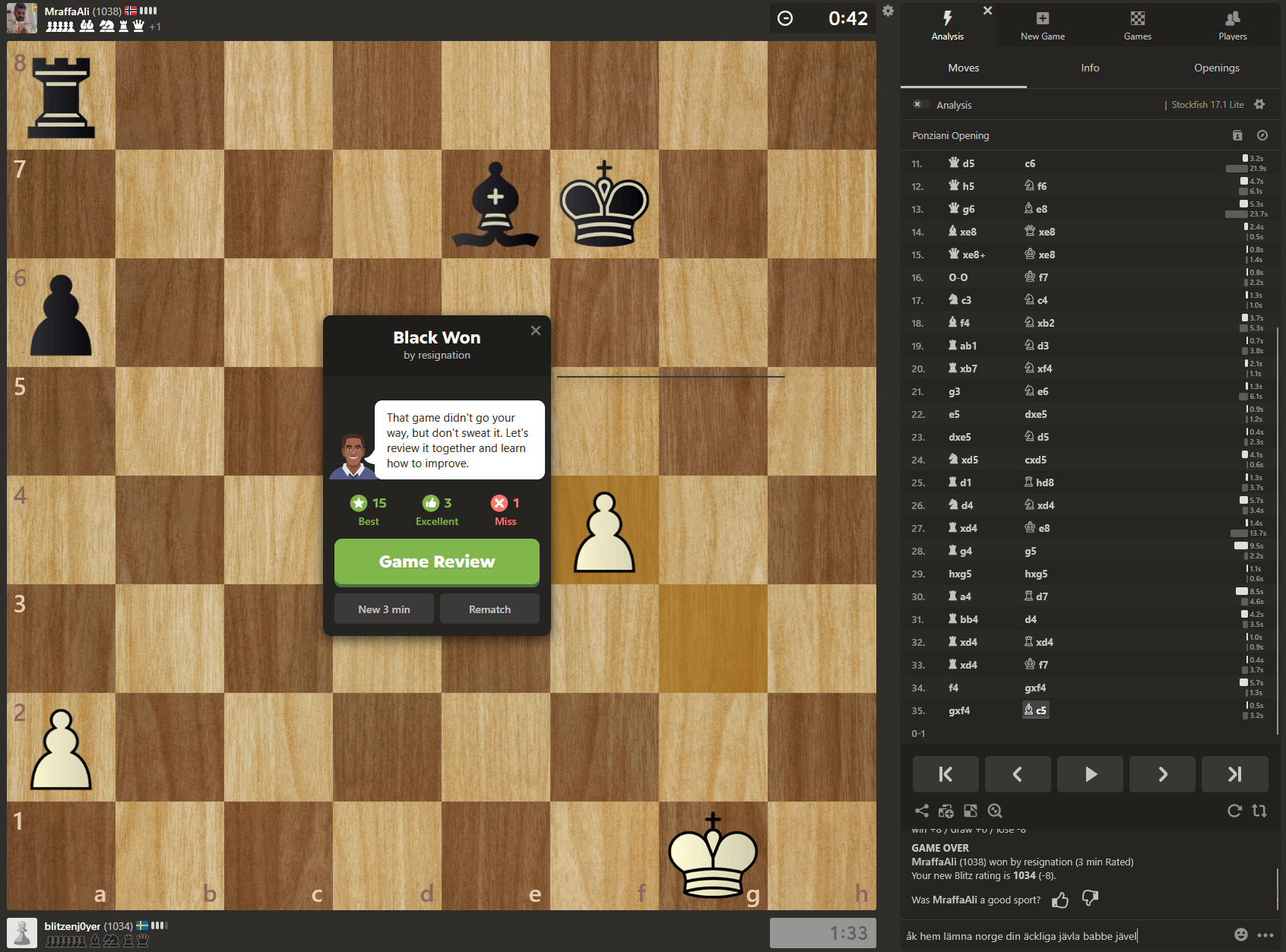Open the magnifier analysis icon below navigation

[995, 811]
